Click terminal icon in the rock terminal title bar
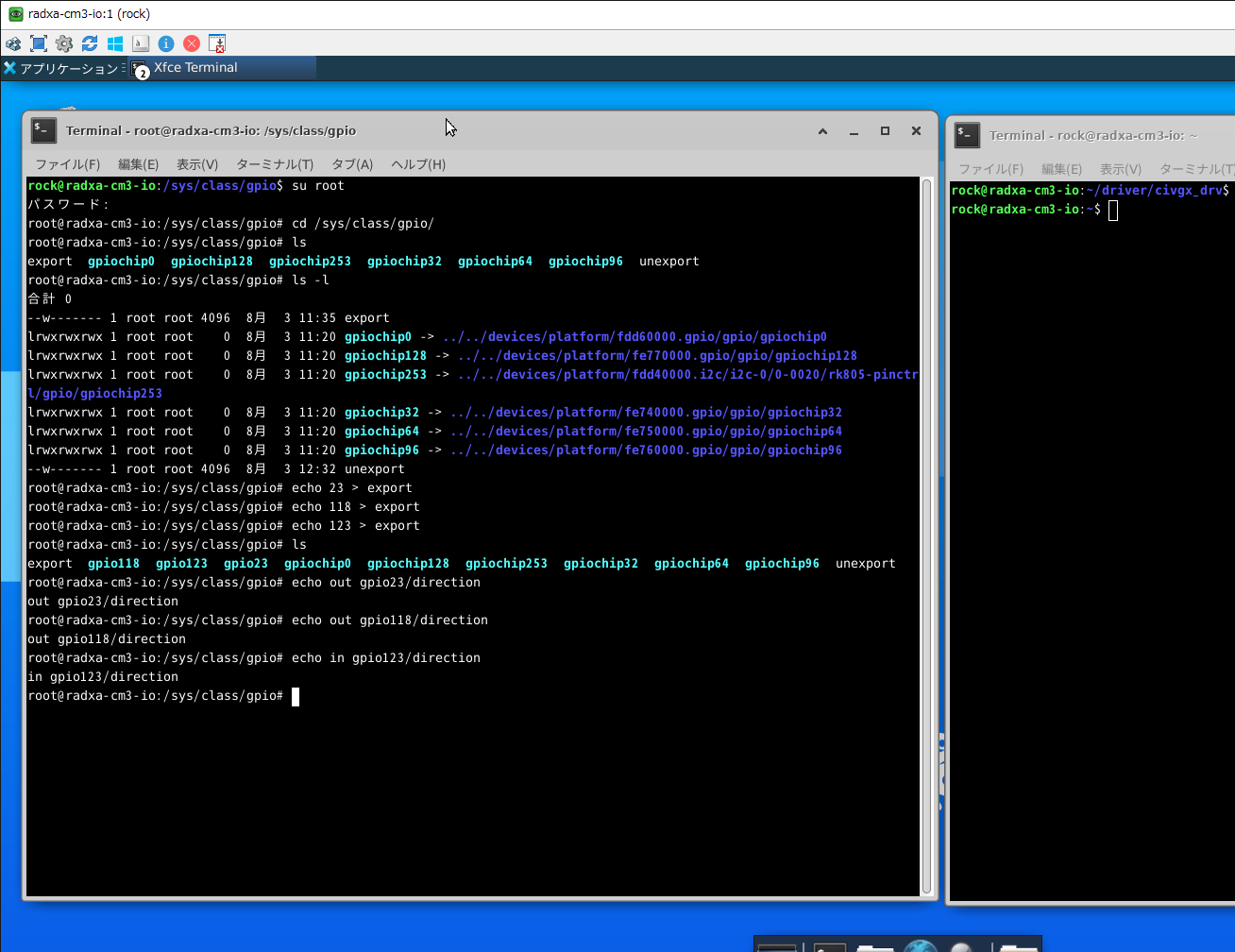The height and width of the screenshot is (952, 1235). tap(967, 136)
